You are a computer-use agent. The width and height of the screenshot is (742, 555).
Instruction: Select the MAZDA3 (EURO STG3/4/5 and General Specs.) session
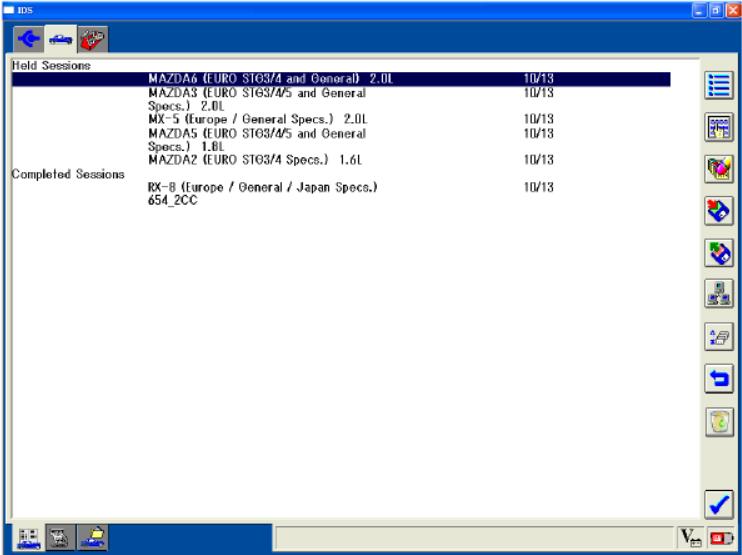coord(341,99)
